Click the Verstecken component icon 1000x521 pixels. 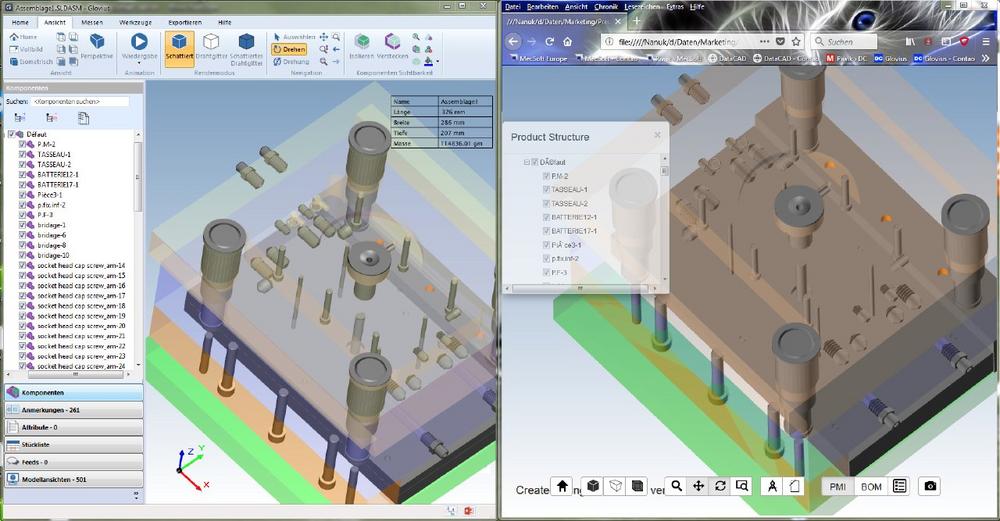pyautogui.click(x=392, y=41)
